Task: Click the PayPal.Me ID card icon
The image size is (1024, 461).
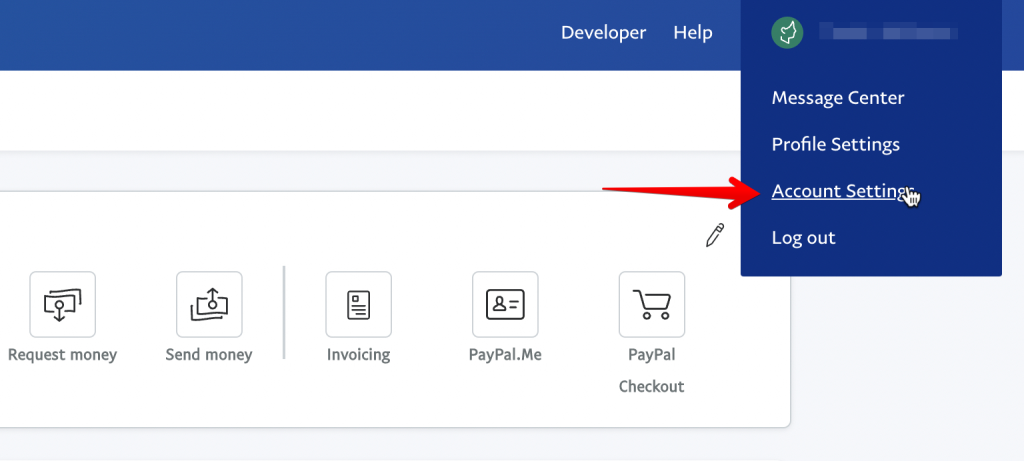Action: tap(505, 304)
